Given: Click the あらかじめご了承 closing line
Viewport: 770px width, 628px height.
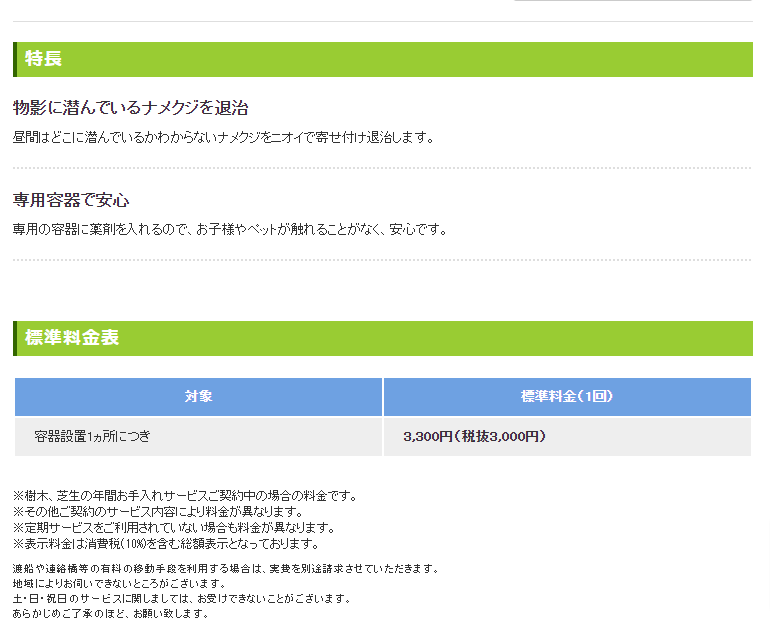Looking at the screenshot, I should pyautogui.click(x=110, y=614).
